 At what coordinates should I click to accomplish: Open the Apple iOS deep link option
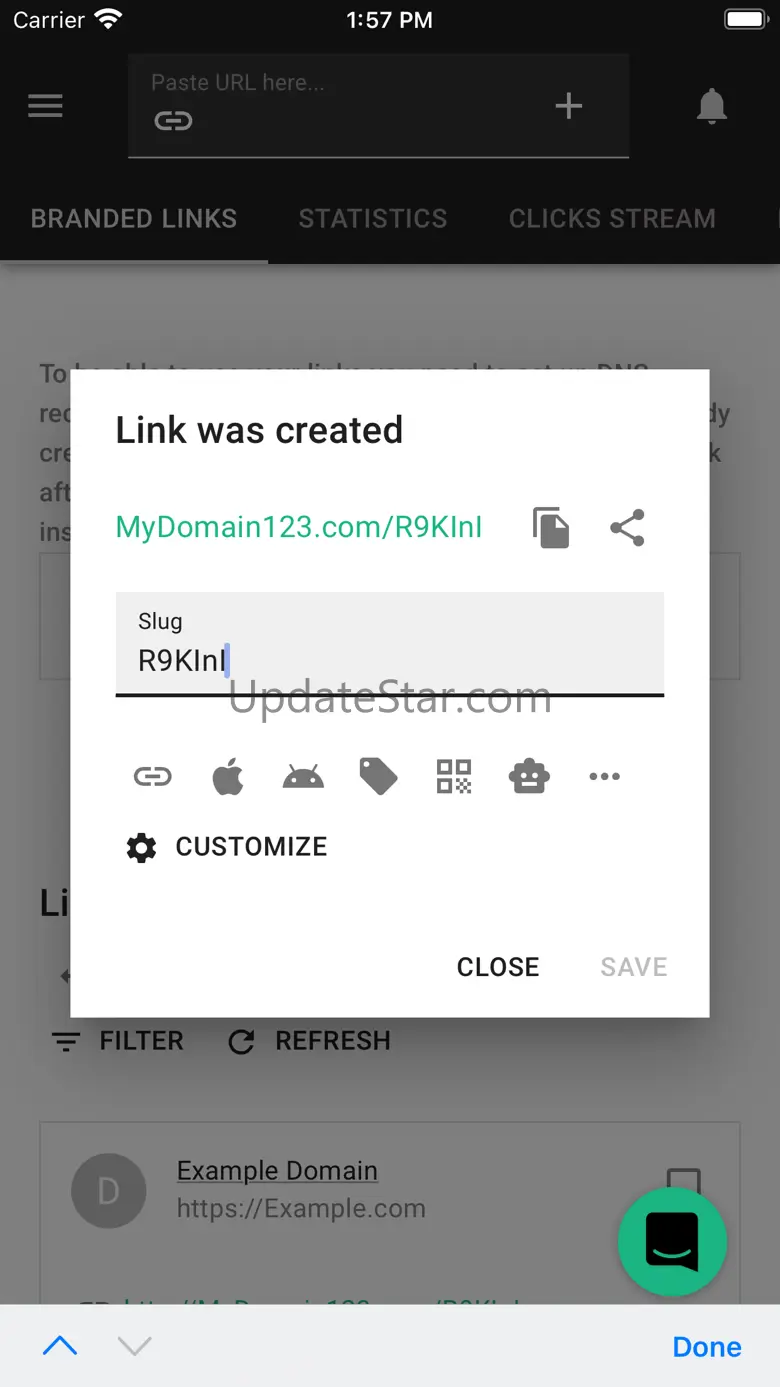pyautogui.click(x=228, y=776)
